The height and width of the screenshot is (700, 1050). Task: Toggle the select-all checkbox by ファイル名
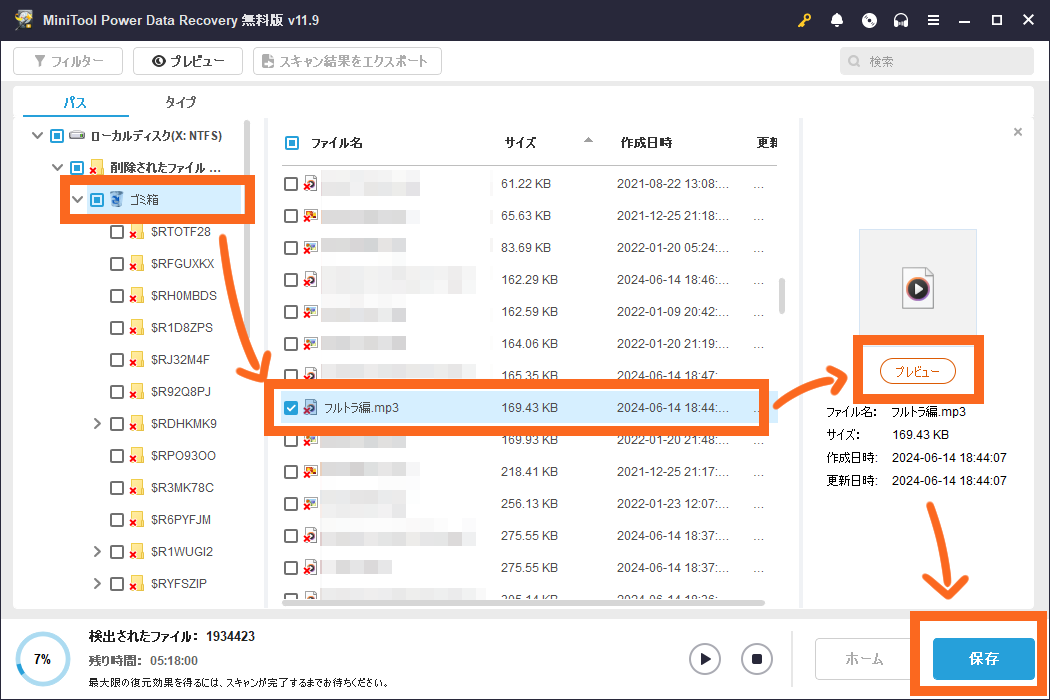[292, 143]
